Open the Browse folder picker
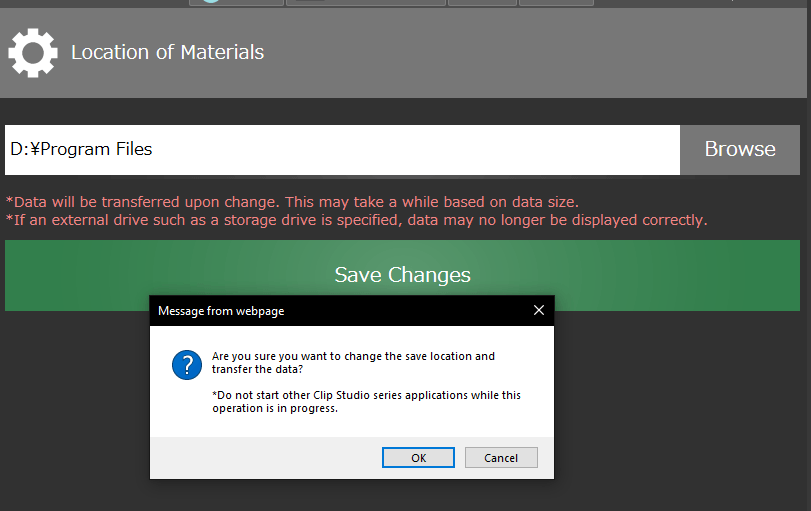 pos(740,149)
